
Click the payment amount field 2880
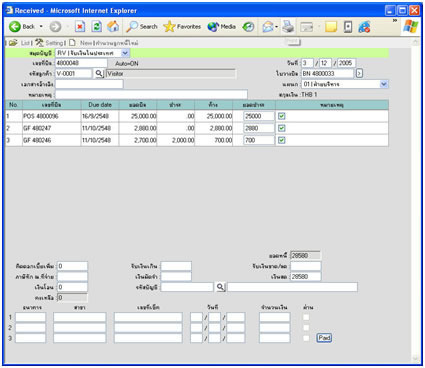pos(259,128)
